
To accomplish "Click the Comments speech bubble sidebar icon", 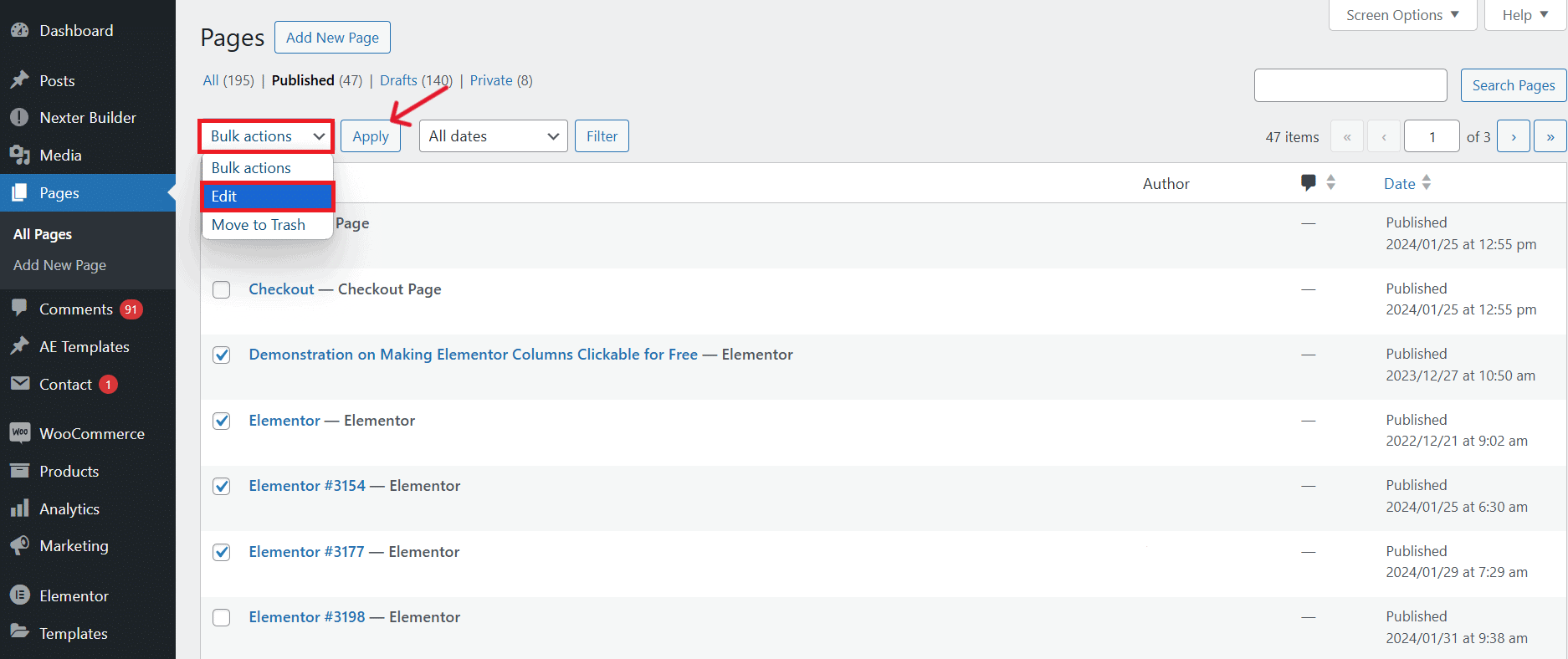I will 19,309.
